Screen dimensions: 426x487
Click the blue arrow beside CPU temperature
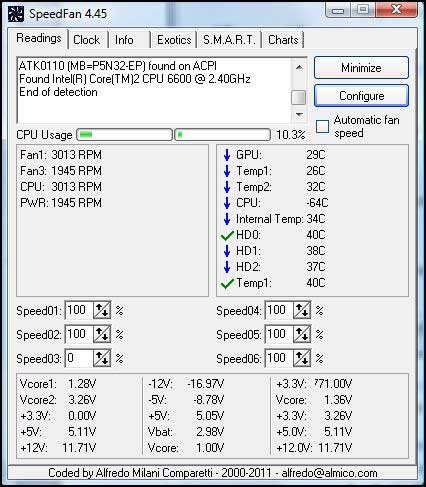click(227, 203)
